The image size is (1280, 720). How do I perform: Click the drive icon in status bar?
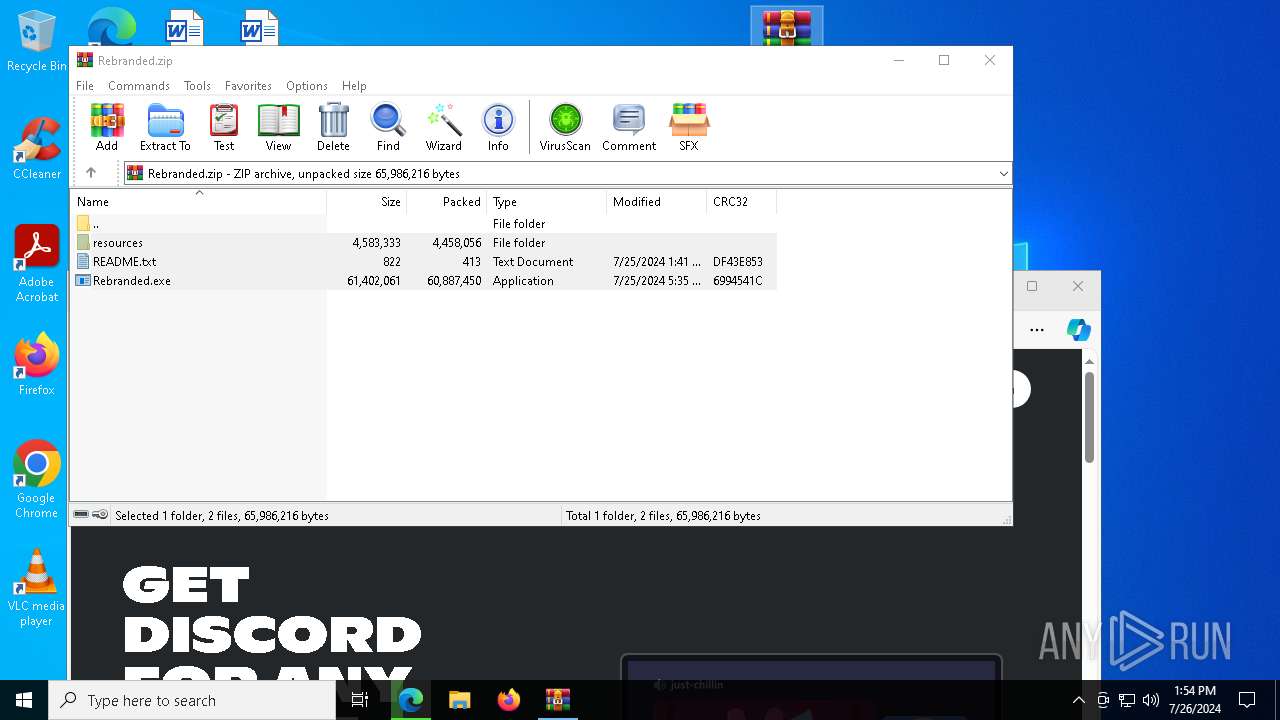coord(81,515)
